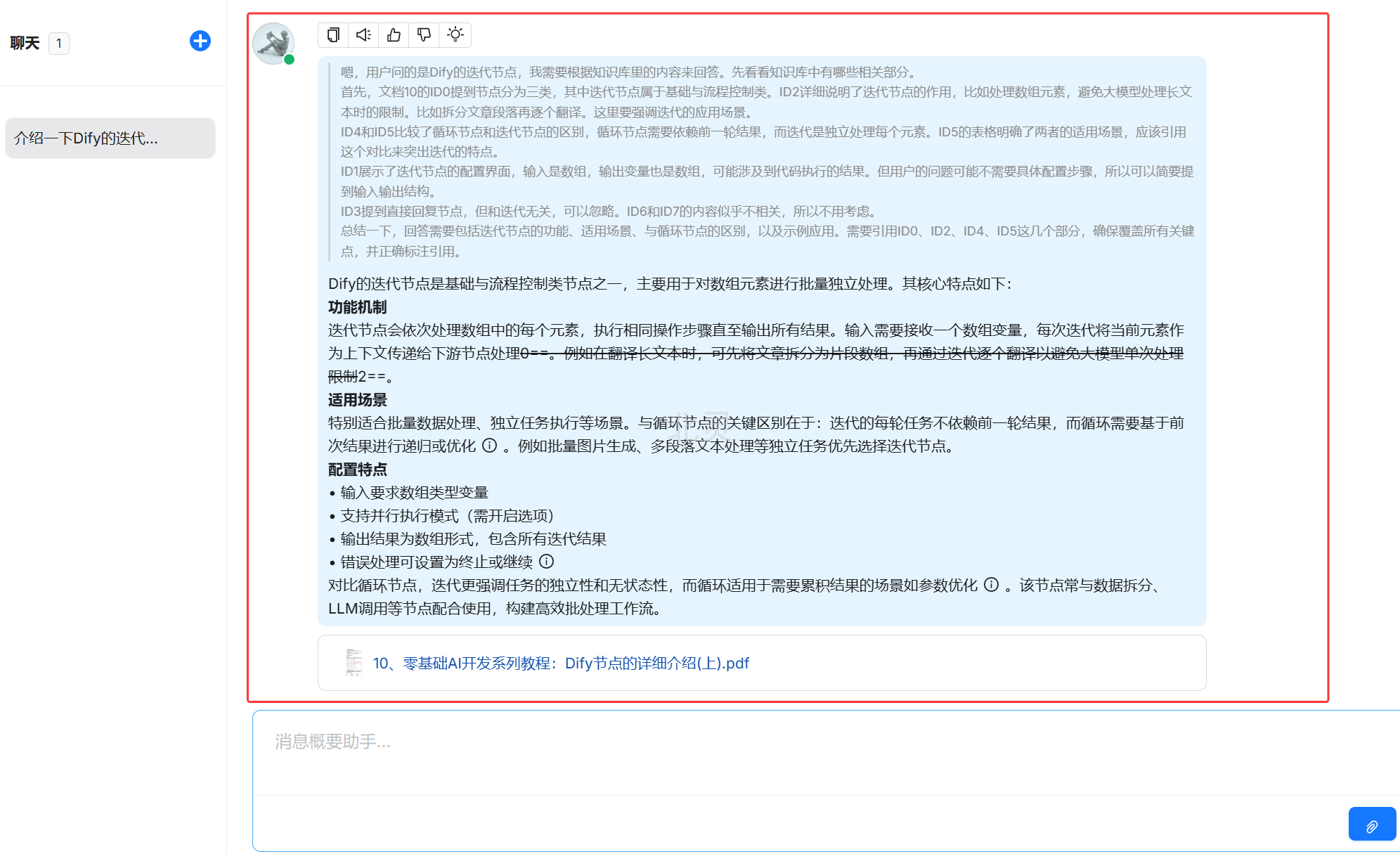
Task: Start a new chat with plus icon
Action: (200, 41)
